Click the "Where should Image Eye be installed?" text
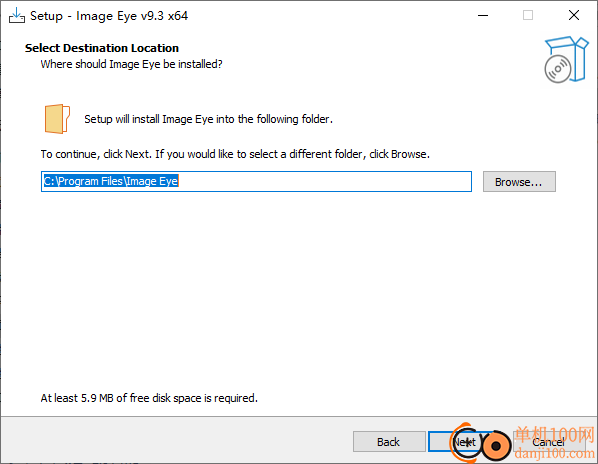This screenshot has height=464, width=598. tap(131, 64)
